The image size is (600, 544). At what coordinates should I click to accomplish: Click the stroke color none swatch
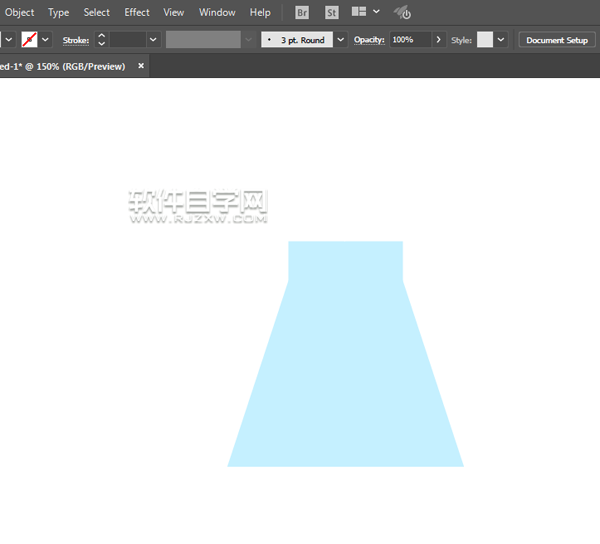tap(30, 40)
